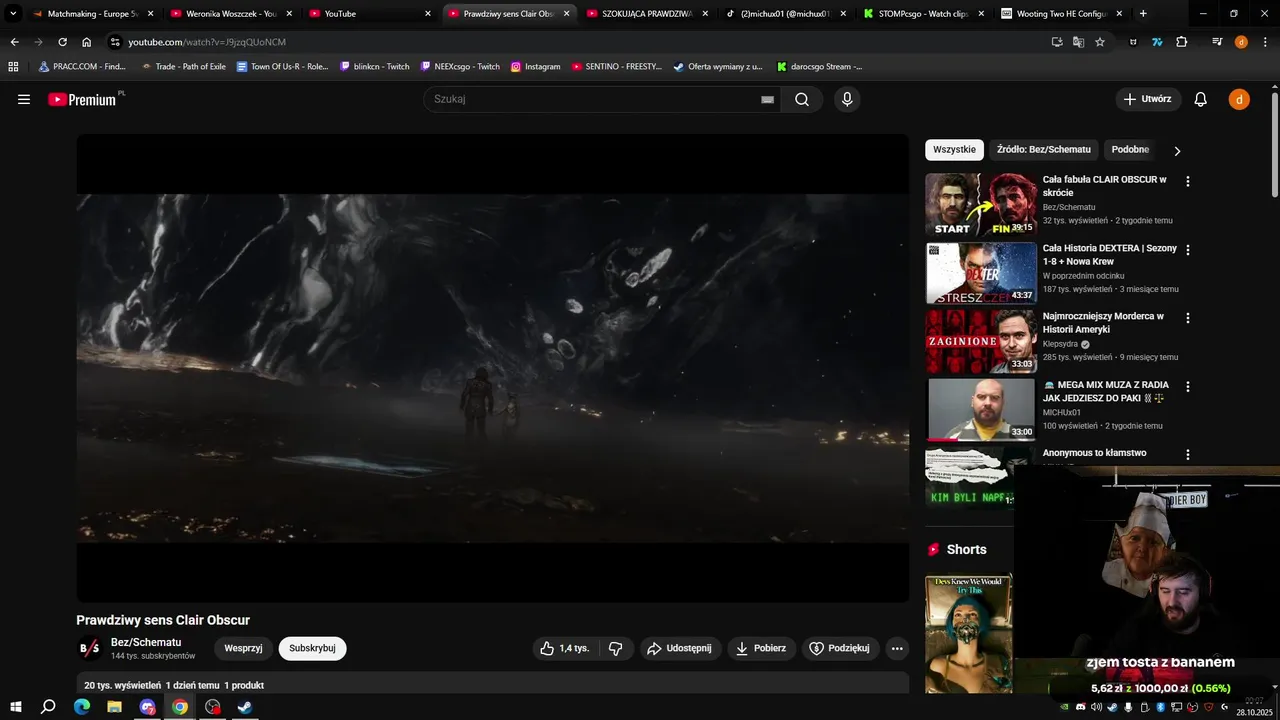Open options for Anonymous to kłamstwo video
The image size is (1280, 720).
pos(1188,454)
